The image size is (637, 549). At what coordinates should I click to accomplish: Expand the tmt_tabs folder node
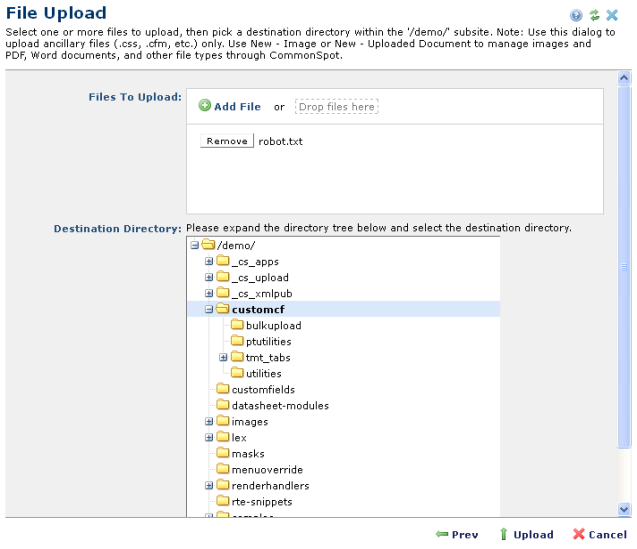click(223, 358)
